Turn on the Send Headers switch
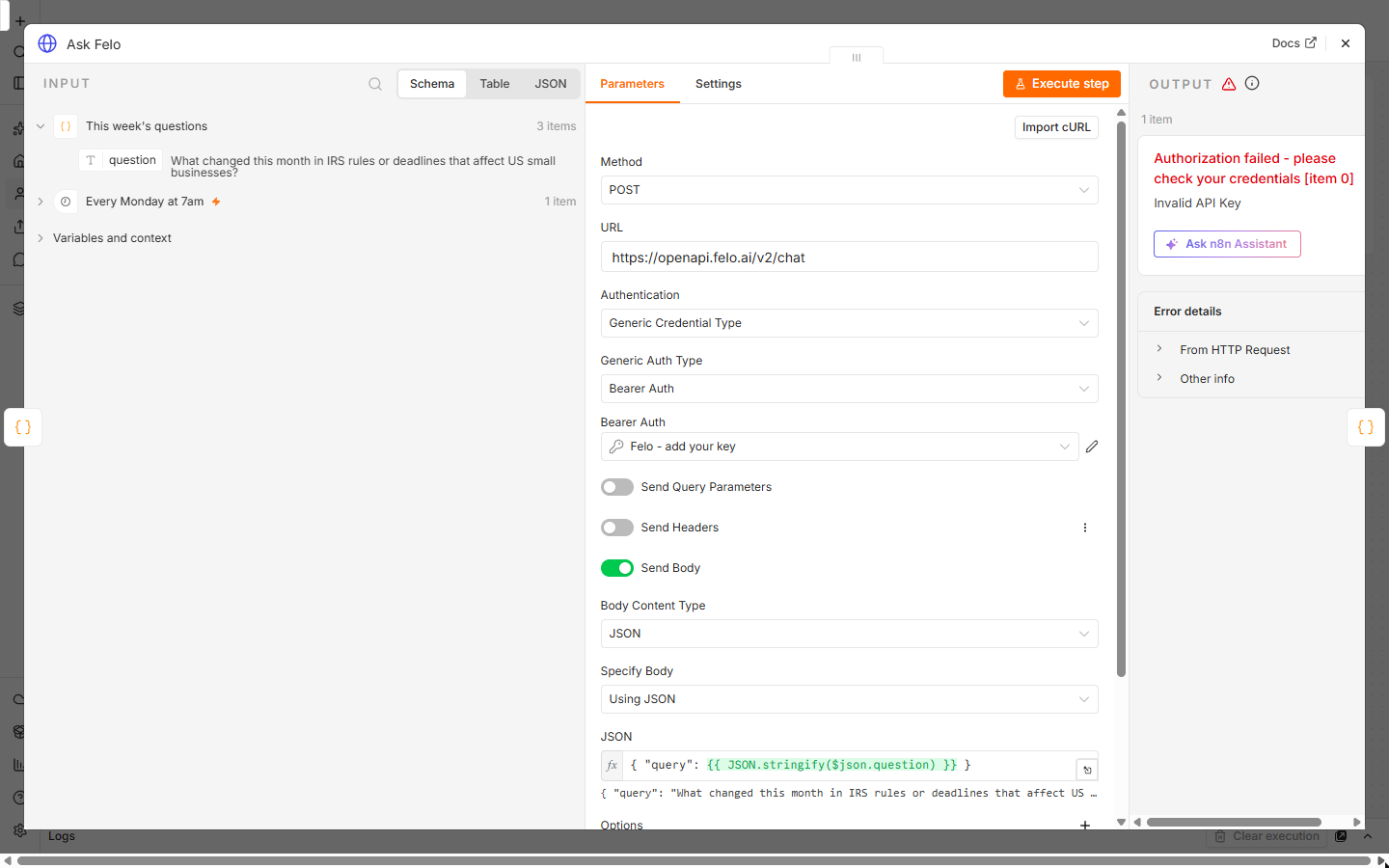This screenshot has height=868, width=1389. (x=617, y=527)
